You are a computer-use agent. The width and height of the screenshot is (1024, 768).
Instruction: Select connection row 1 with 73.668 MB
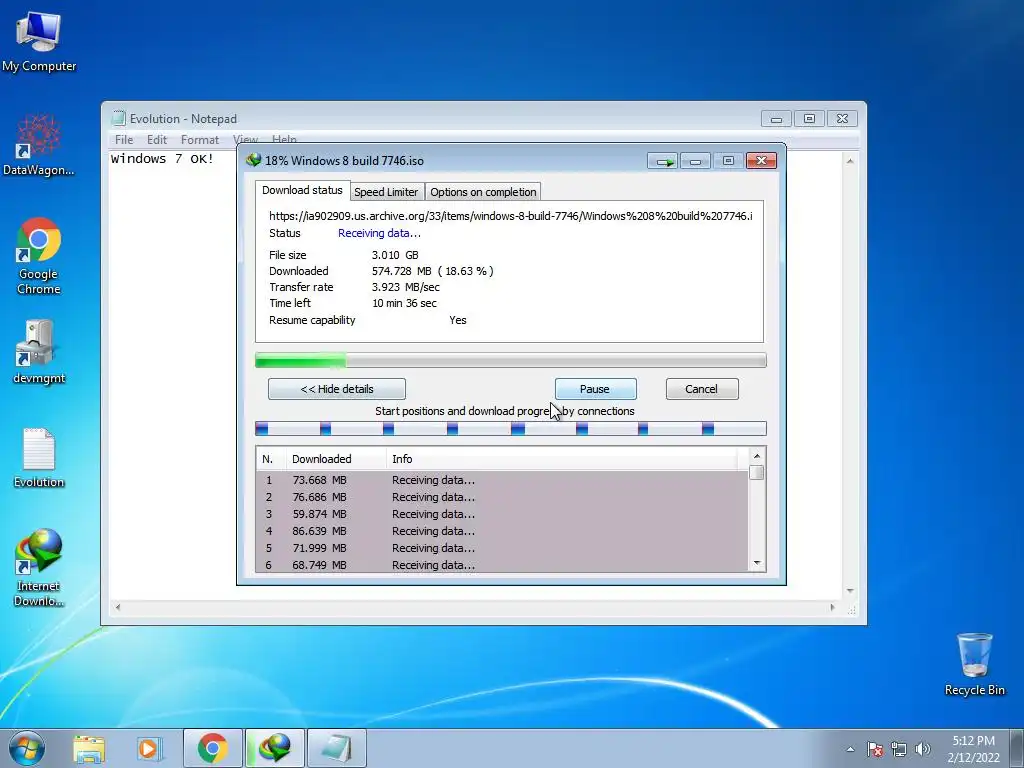(502, 480)
